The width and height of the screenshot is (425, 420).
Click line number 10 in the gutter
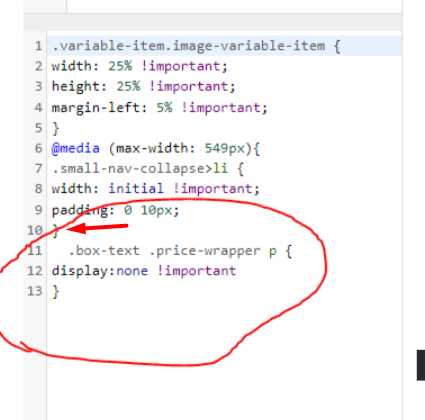(x=35, y=230)
